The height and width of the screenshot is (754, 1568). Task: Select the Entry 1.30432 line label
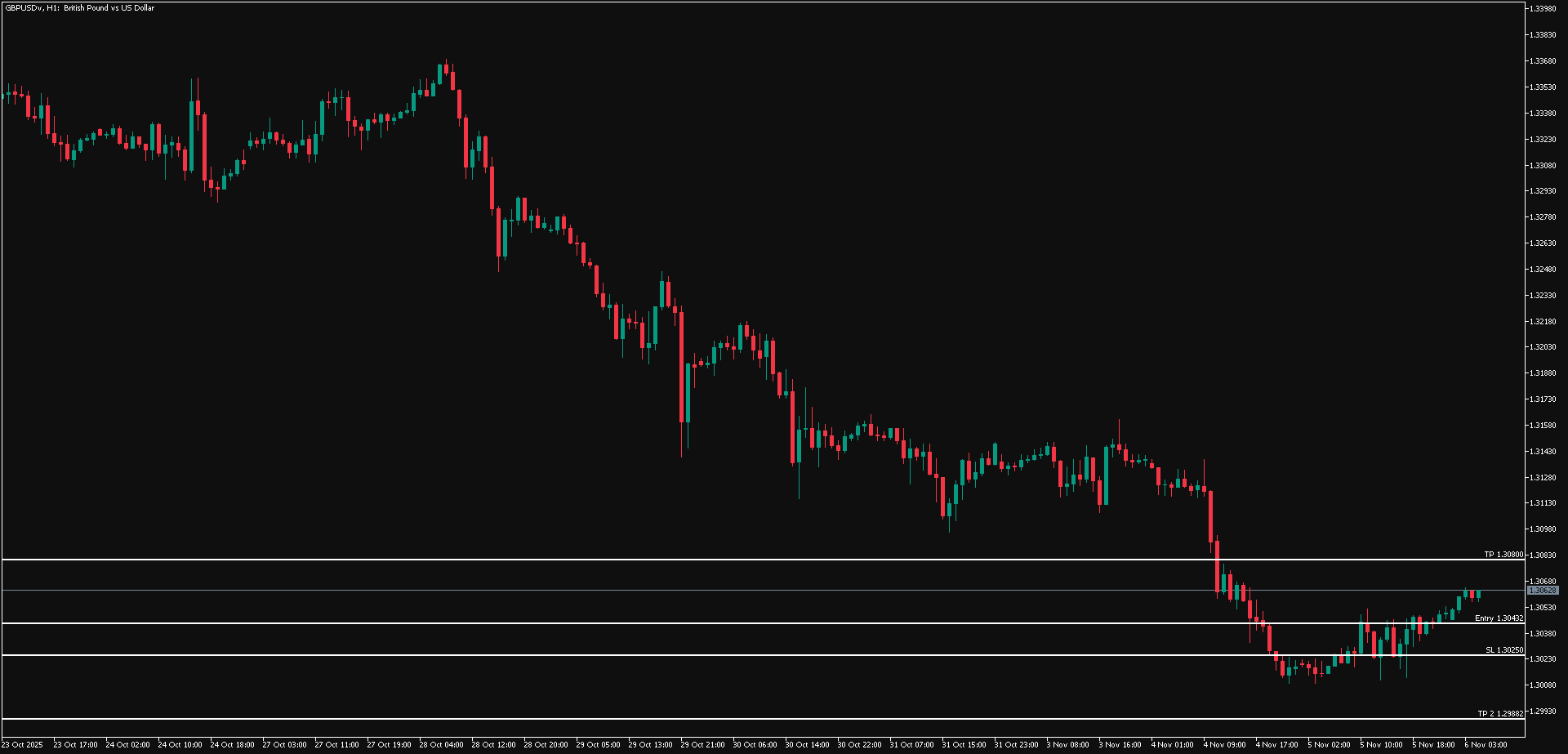click(1499, 618)
